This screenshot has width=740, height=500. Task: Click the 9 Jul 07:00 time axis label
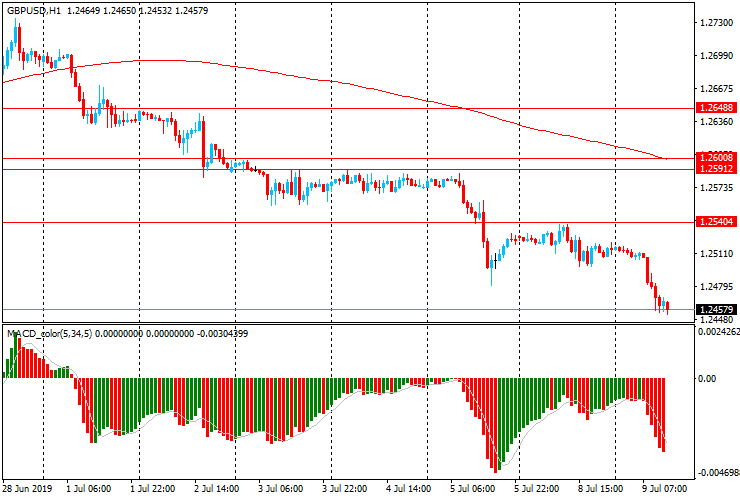664,489
